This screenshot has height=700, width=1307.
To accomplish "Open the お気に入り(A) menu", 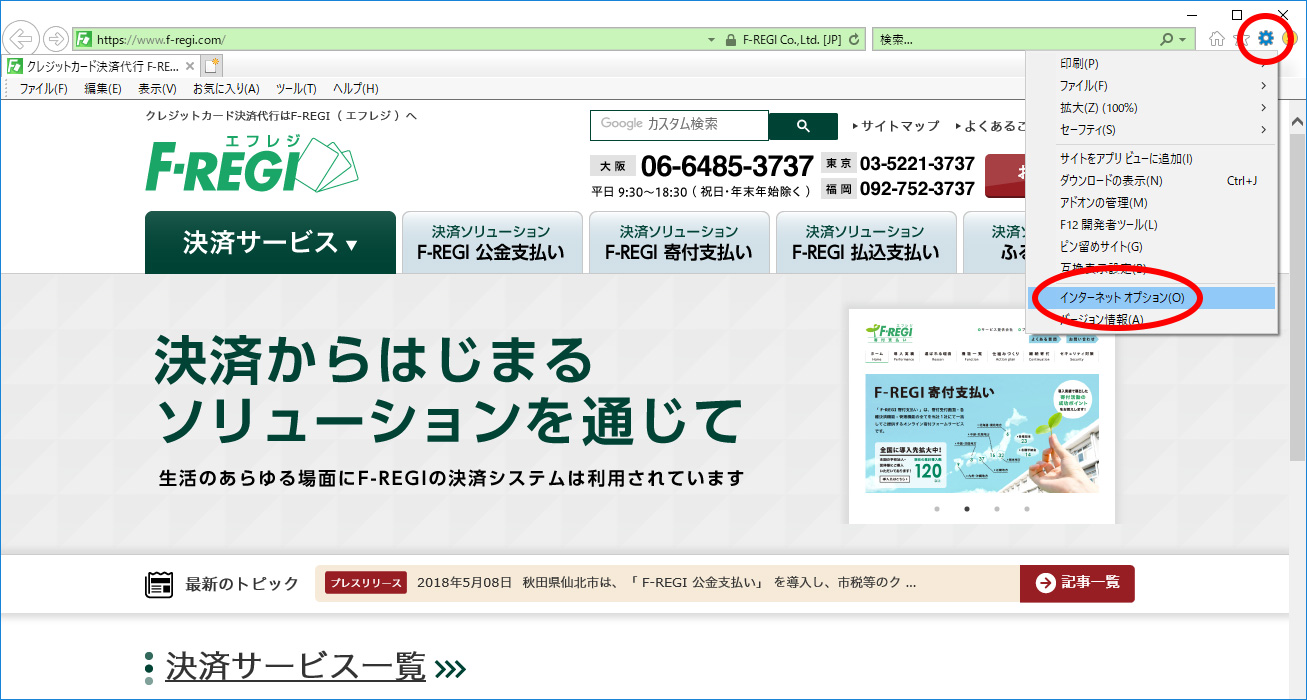I will coord(226,89).
